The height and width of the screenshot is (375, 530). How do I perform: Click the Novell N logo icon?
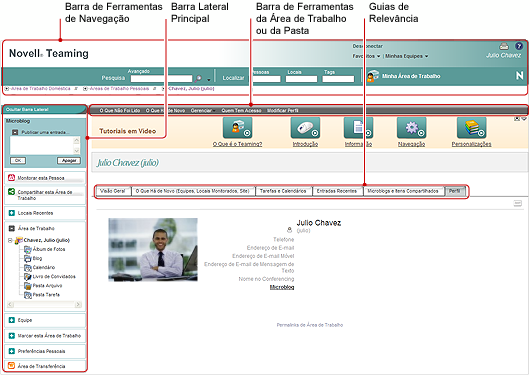520,75
